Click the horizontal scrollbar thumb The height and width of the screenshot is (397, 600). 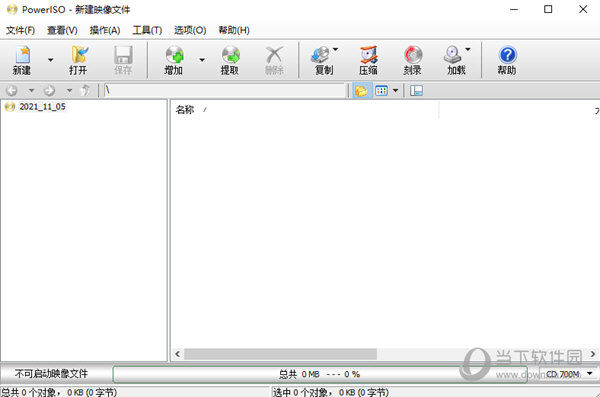point(280,354)
